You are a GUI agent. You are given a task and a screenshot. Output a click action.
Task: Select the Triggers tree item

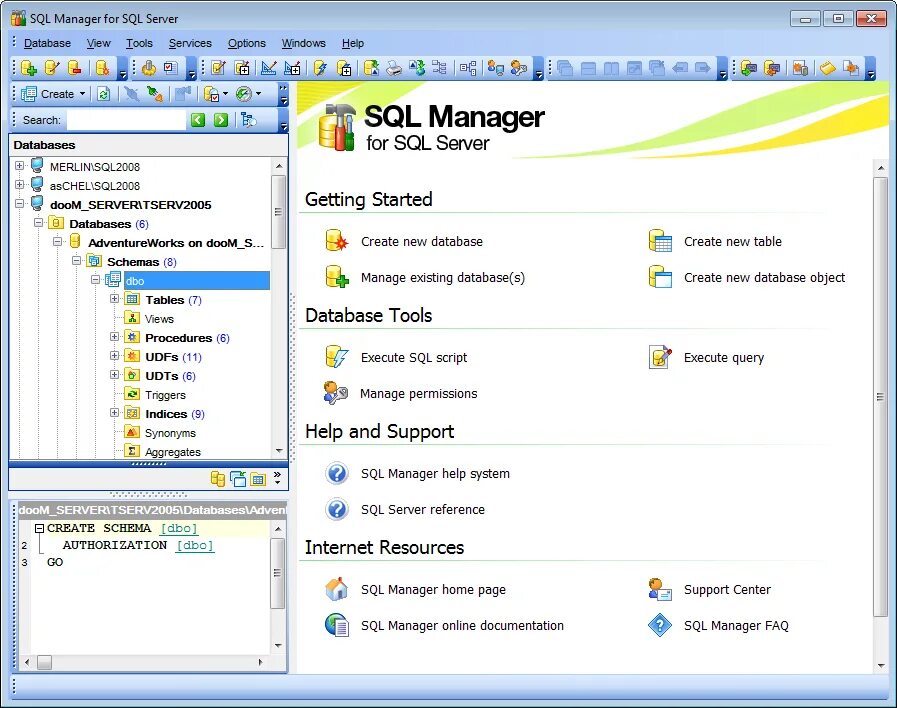click(x=165, y=395)
